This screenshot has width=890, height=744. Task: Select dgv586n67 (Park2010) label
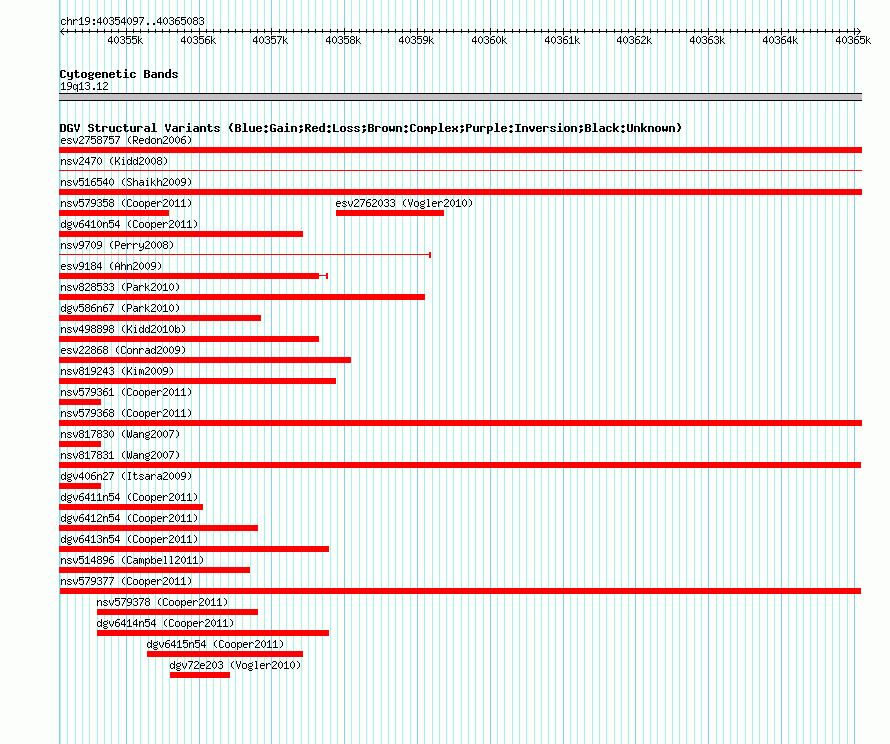tap(120, 308)
